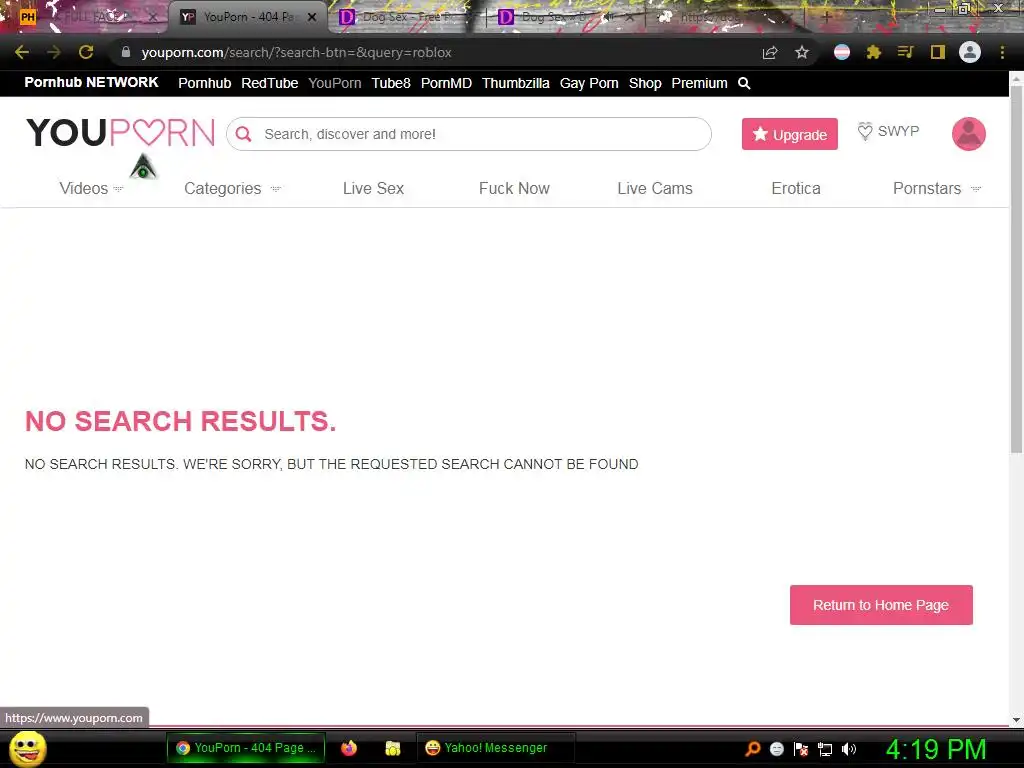Click the browser forward arrow
The height and width of the screenshot is (768, 1024).
(54, 52)
